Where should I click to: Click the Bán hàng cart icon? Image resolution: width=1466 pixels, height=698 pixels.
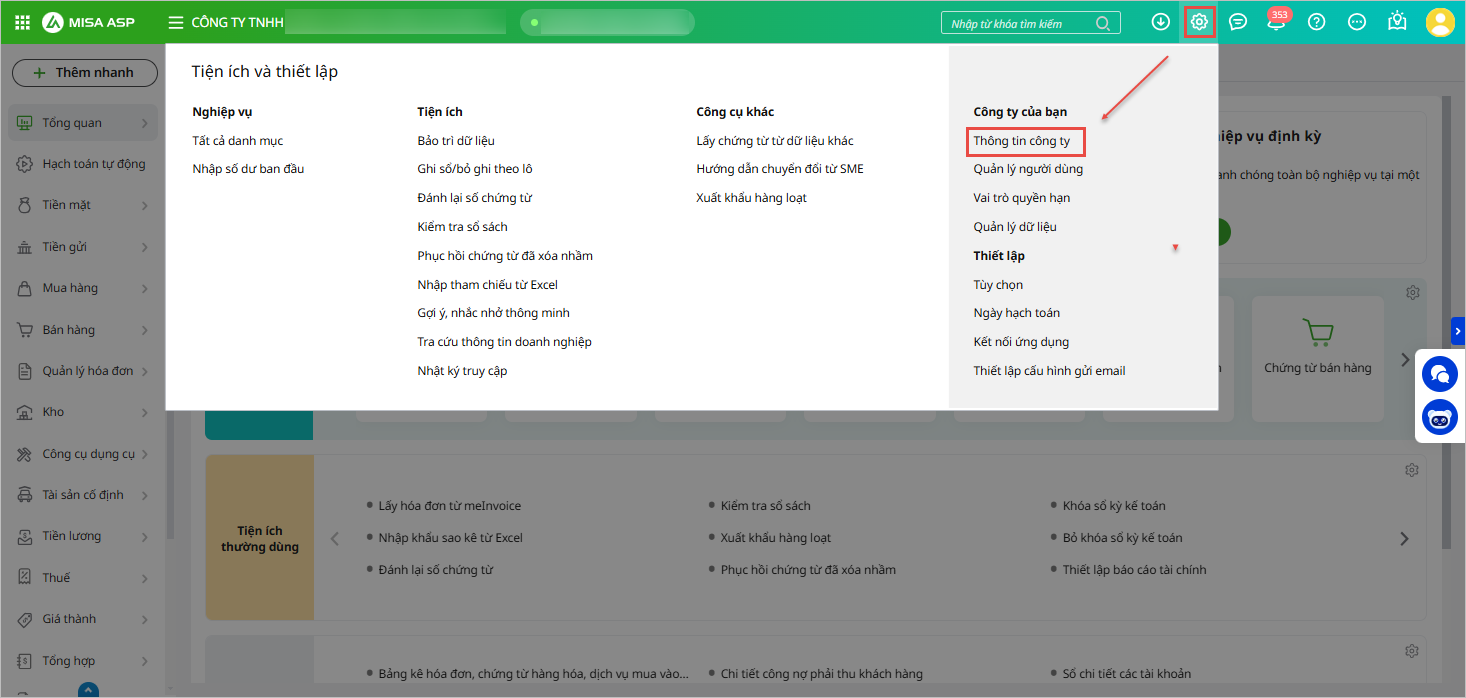(24, 330)
